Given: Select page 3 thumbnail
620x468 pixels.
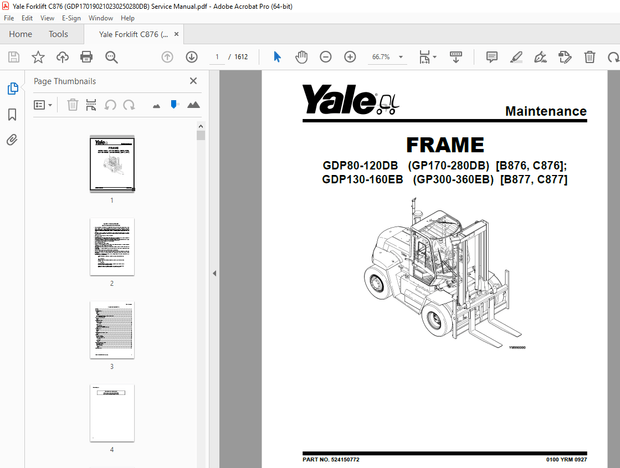Looking at the screenshot, I should pos(112,330).
